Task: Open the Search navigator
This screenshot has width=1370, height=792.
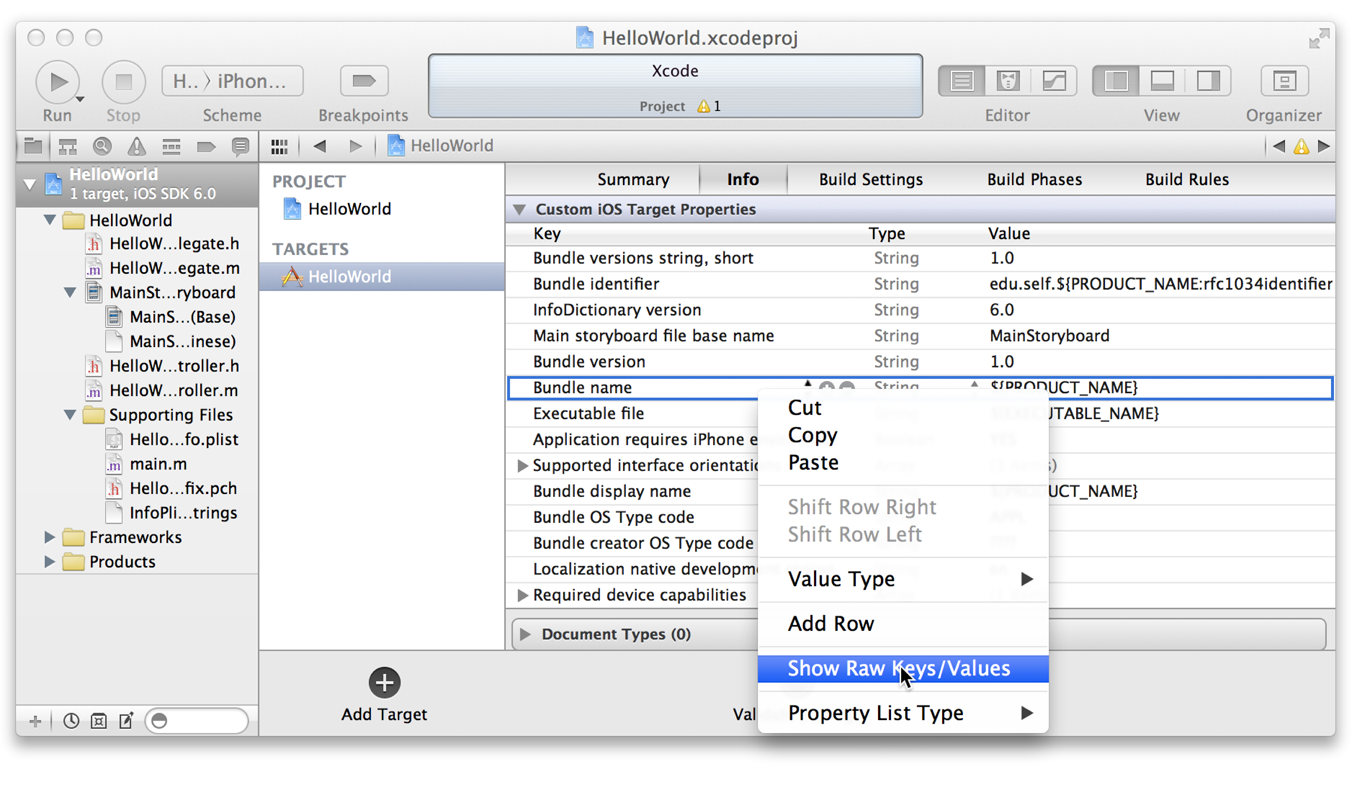Action: pyautogui.click(x=102, y=147)
